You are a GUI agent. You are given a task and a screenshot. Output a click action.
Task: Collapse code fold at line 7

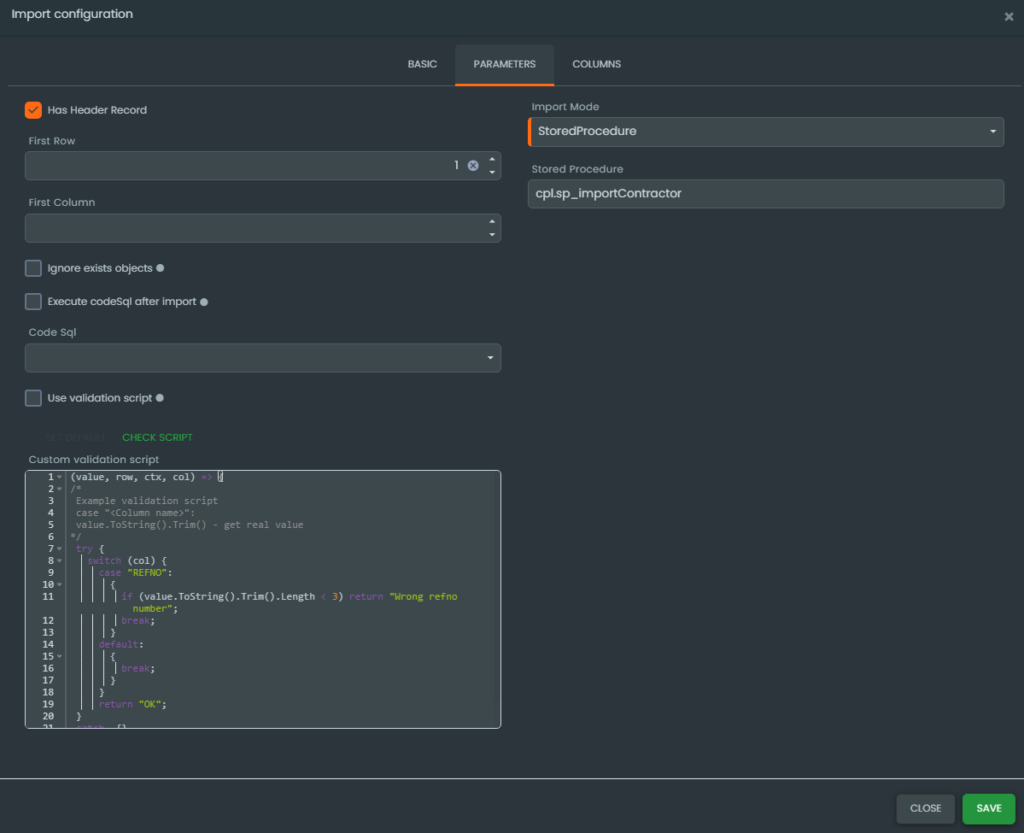click(x=60, y=549)
